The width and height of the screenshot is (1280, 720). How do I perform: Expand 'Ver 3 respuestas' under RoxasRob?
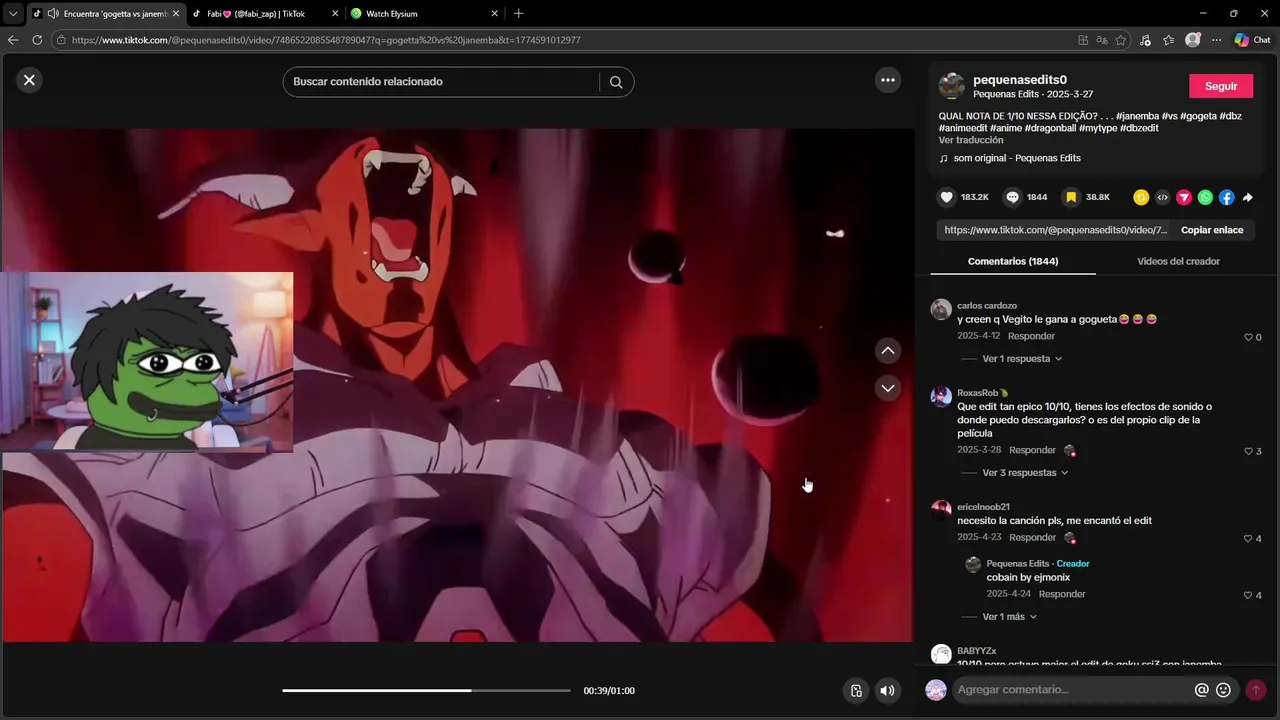coord(1025,473)
